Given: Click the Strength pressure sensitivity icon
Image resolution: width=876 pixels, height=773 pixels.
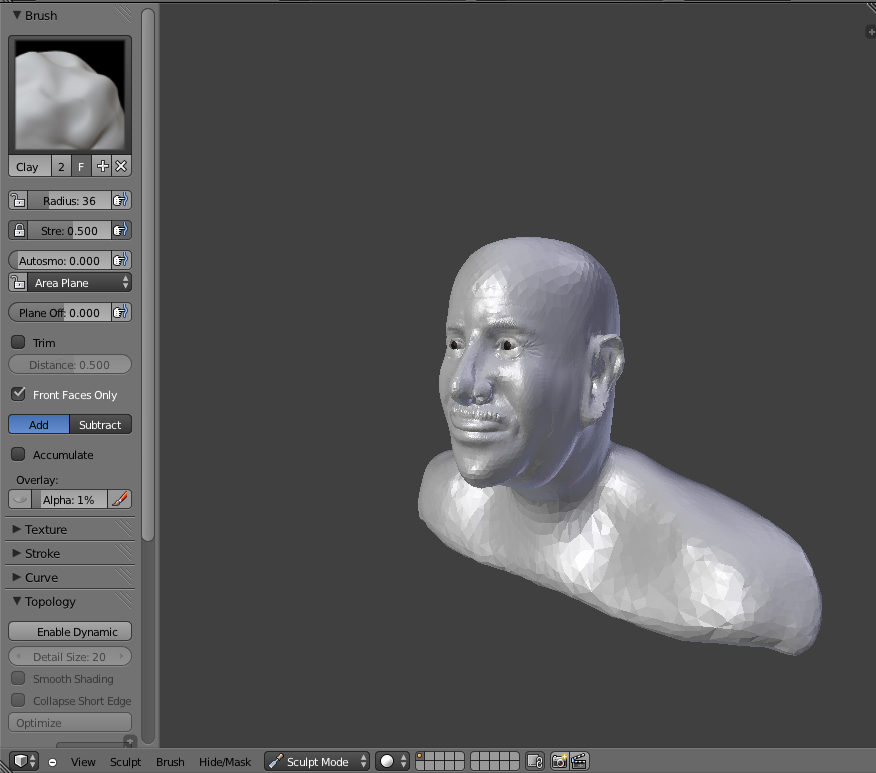Looking at the screenshot, I should (120, 231).
